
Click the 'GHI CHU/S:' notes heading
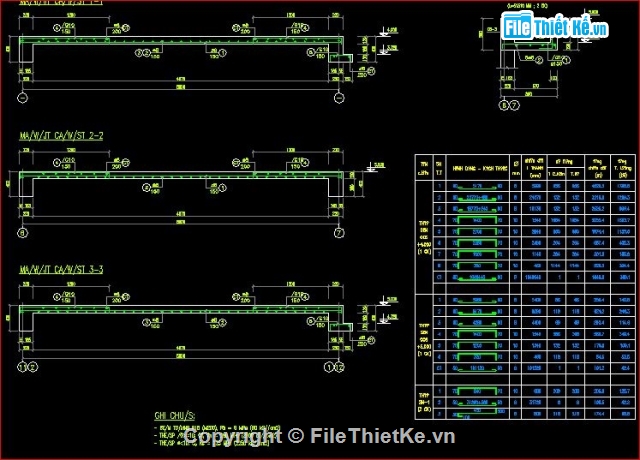(x=175, y=416)
